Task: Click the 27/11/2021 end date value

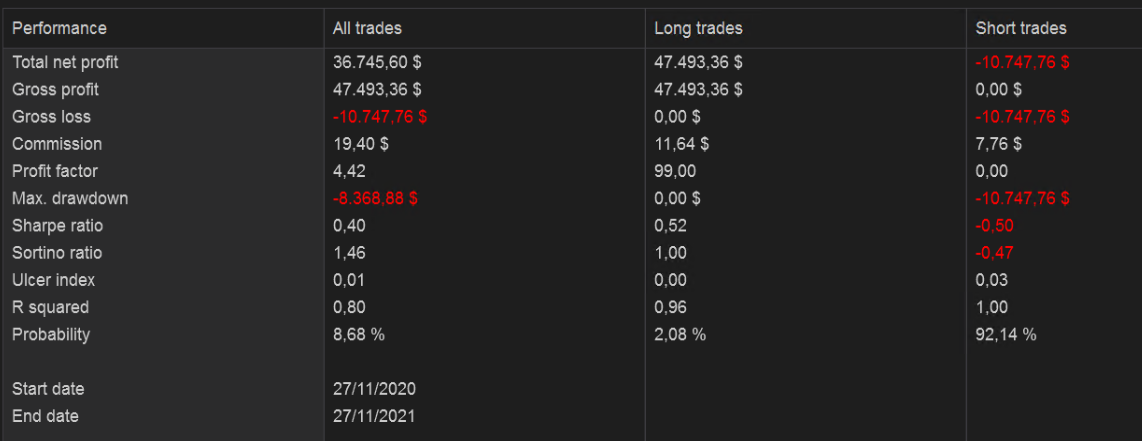Action: pos(374,416)
